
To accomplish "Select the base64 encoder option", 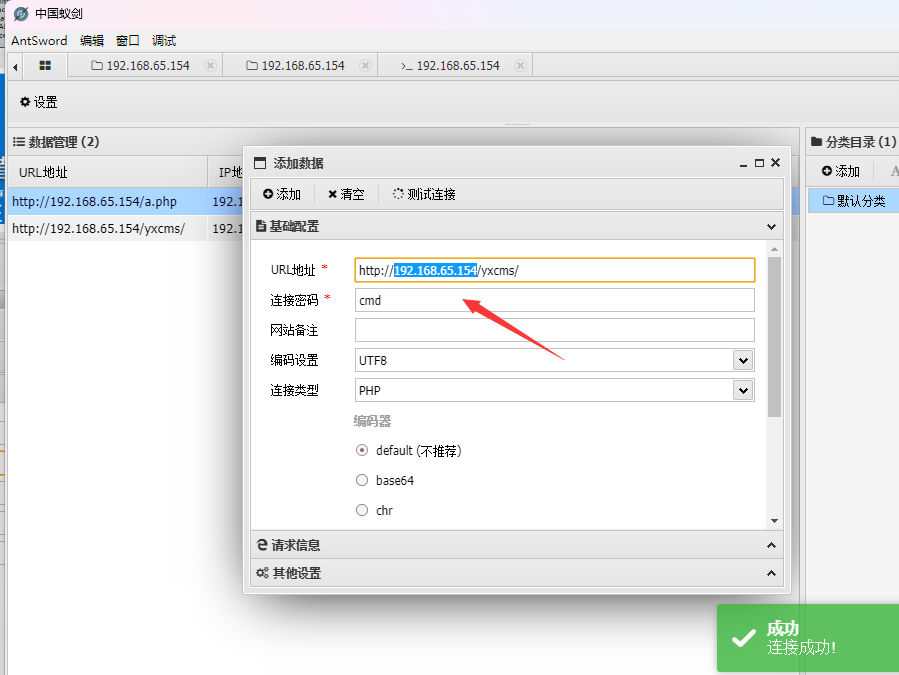I will tap(362, 480).
